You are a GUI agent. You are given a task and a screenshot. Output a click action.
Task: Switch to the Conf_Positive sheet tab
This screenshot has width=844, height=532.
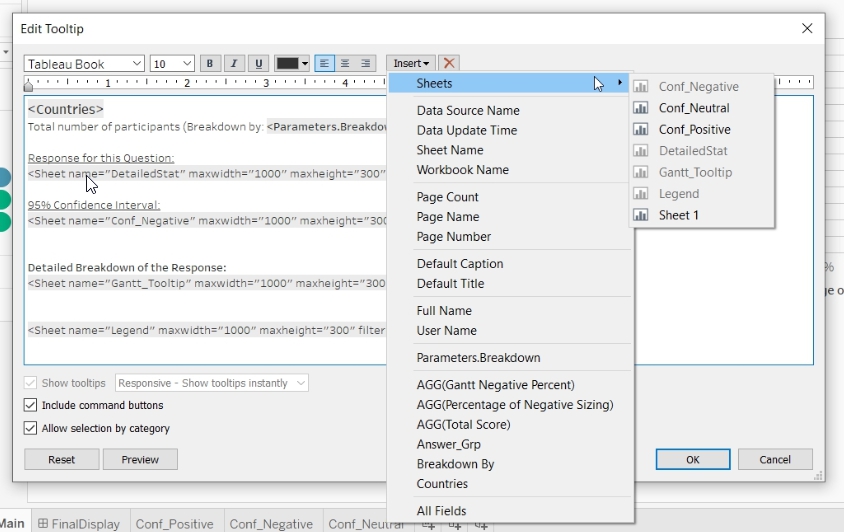coord(174,524)
